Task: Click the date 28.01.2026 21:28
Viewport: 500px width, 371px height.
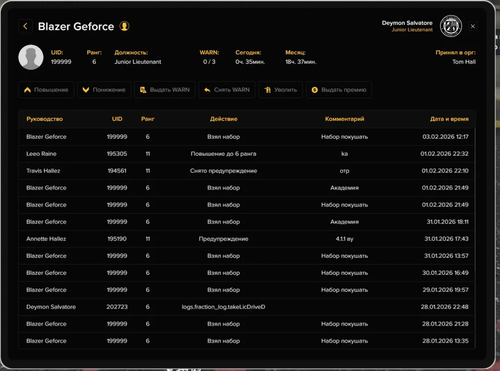Action: pyautogui.click(x=445, y=324)
